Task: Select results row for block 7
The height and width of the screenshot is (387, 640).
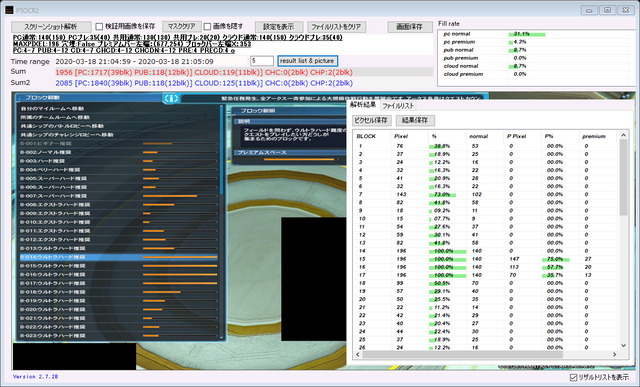Action: (x=485, y=195)
